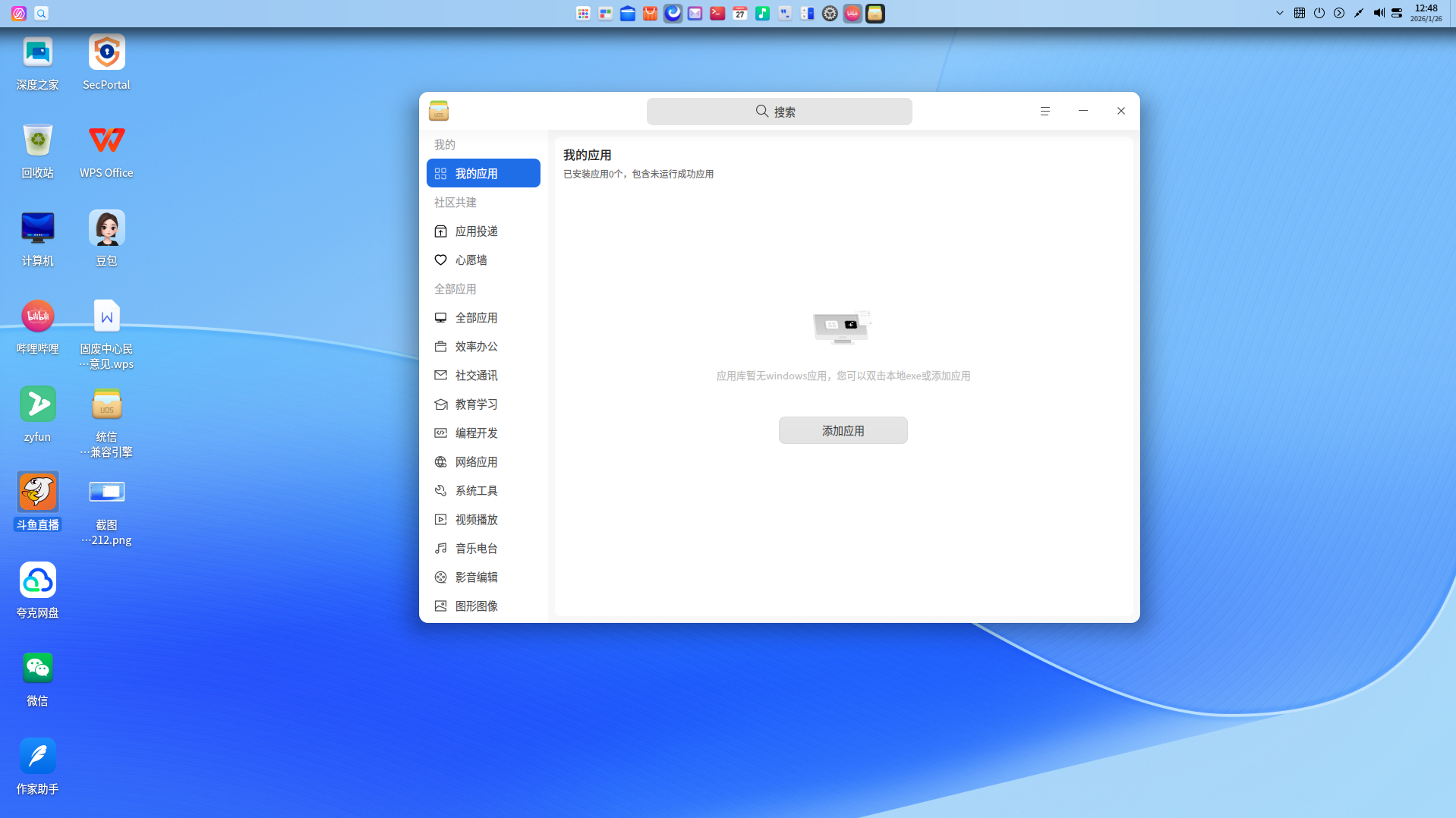1456x818 pixels.
Task: Minimize the compatibility engine window
Action: click(x=1083, y=111)
